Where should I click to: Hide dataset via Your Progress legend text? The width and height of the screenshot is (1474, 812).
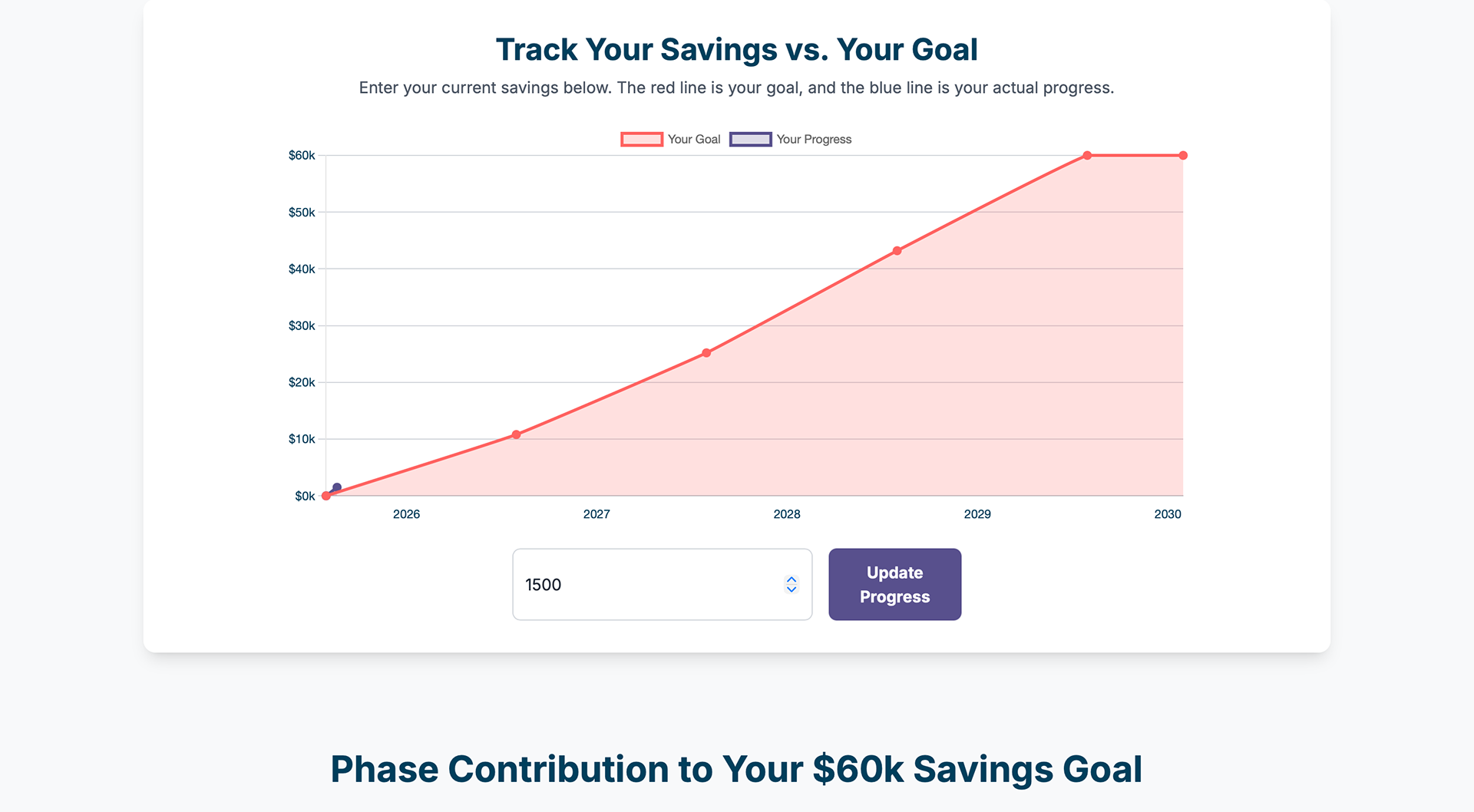814,139
